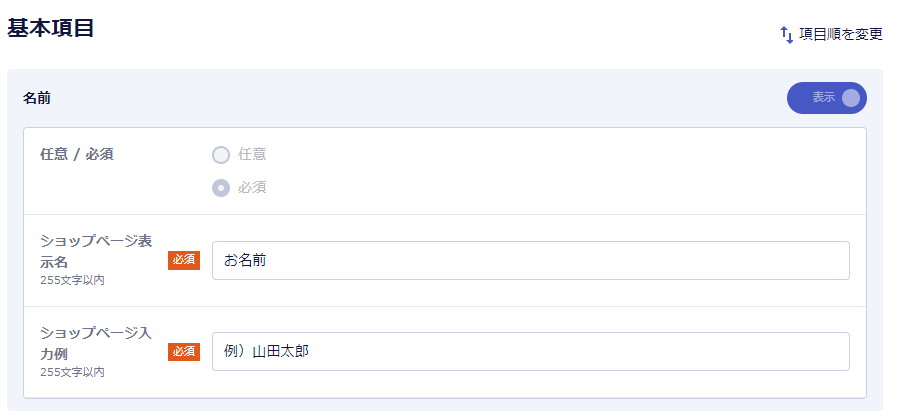Click the 任意 / 必須 row label
The image size is (897, 417).
[x=77, y=154]
